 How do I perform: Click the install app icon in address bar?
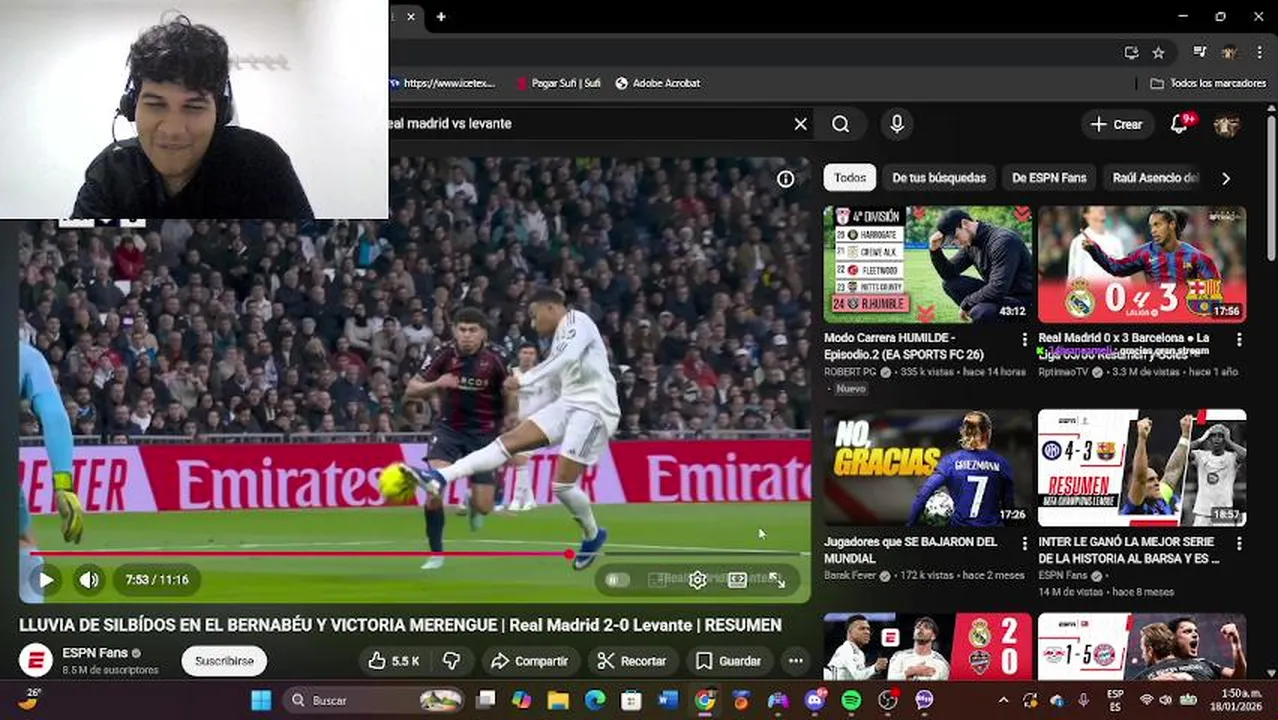coord(1131,53)
